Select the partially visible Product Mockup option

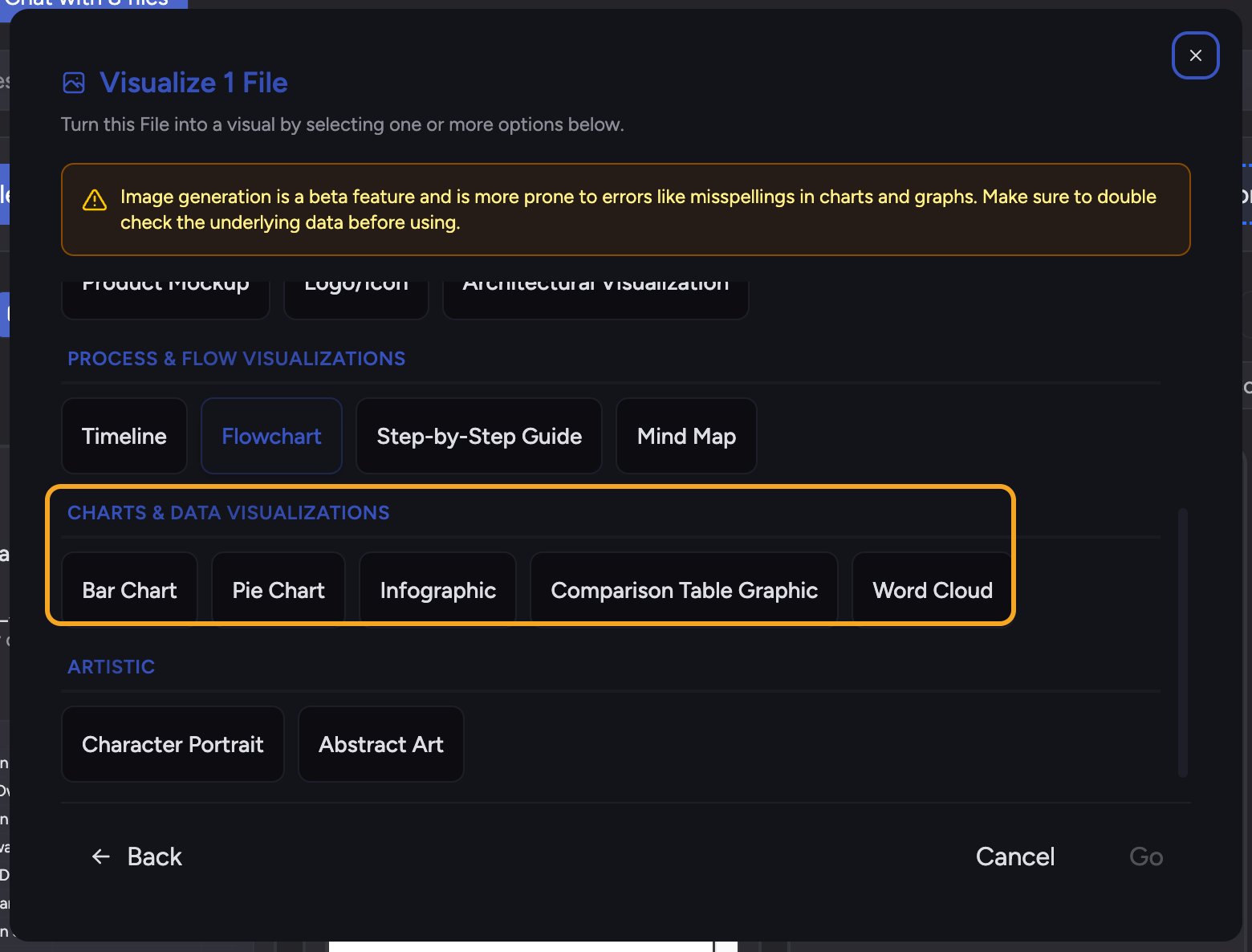(x=165, y=299)
